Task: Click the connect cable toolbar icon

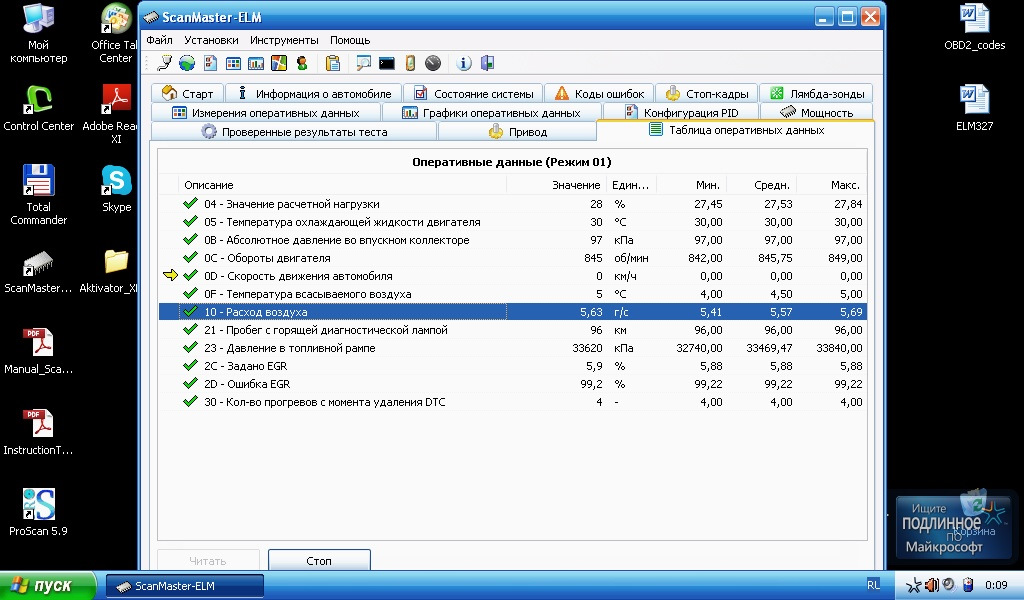Action: coord(165,63)
